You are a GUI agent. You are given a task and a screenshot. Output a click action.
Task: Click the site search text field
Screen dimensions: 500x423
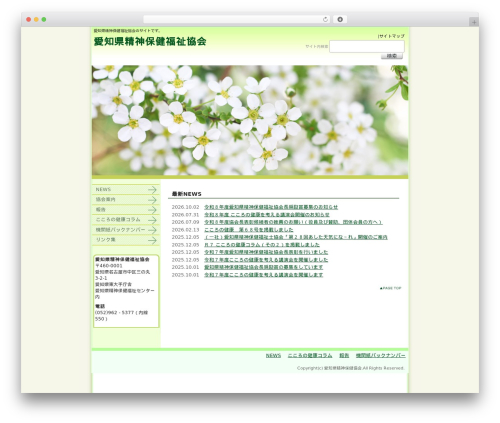click(x=367, y=46)
